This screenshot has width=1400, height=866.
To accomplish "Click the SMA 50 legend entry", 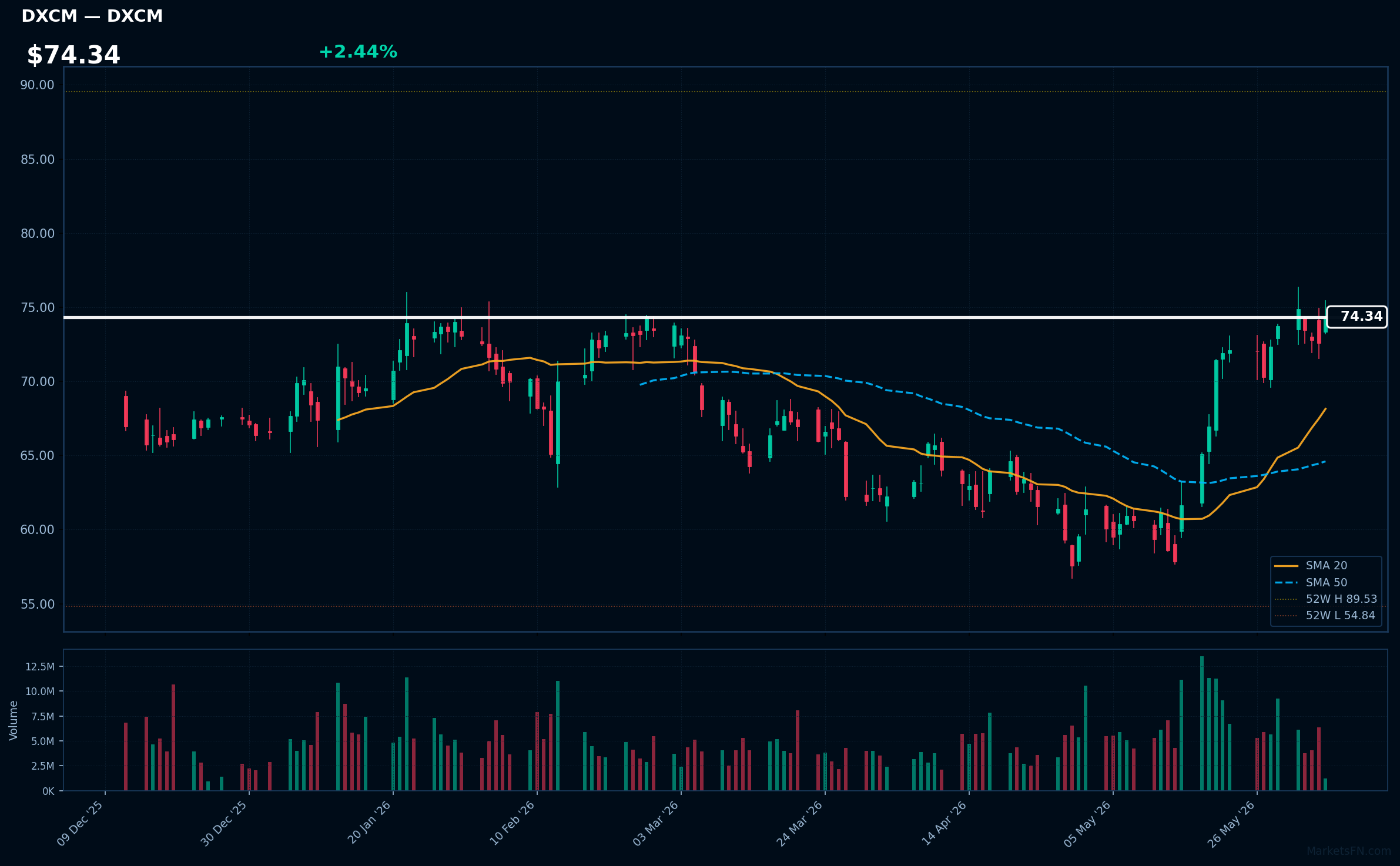I will pos(1327,582).
